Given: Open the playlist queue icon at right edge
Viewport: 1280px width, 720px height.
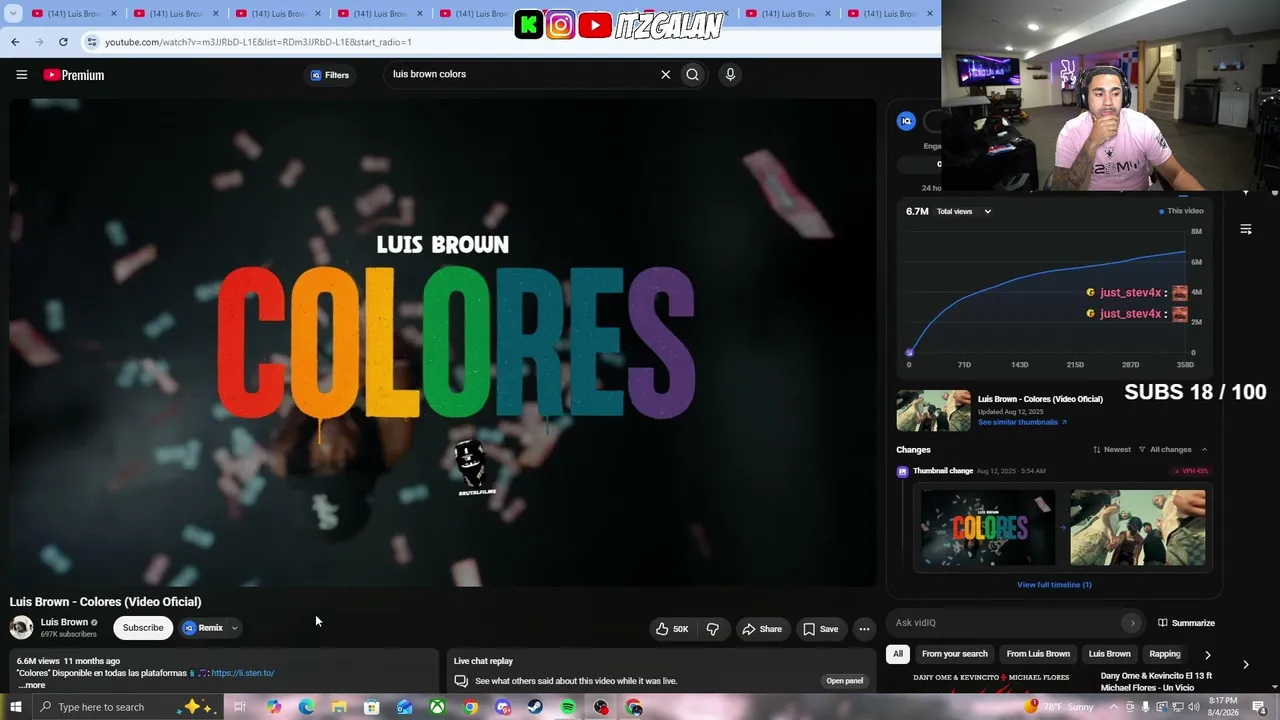Looking at the screenshot, I should click(1246, 229).
